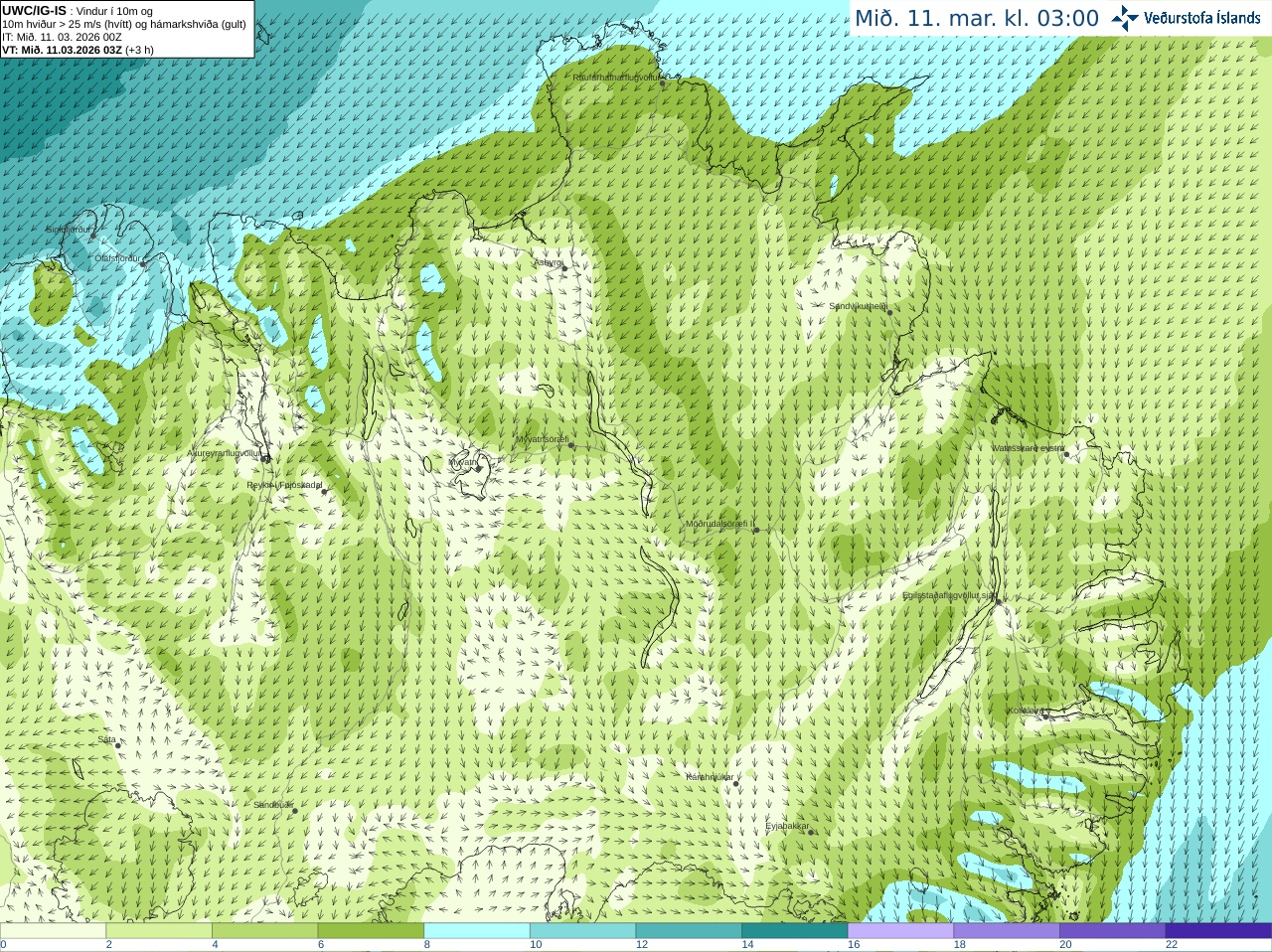Select the 8–10 m/s light cyan legend swatch
The width and height of the screenshot is (1272, 952).
pyautogui.click(x=477, y=931)
